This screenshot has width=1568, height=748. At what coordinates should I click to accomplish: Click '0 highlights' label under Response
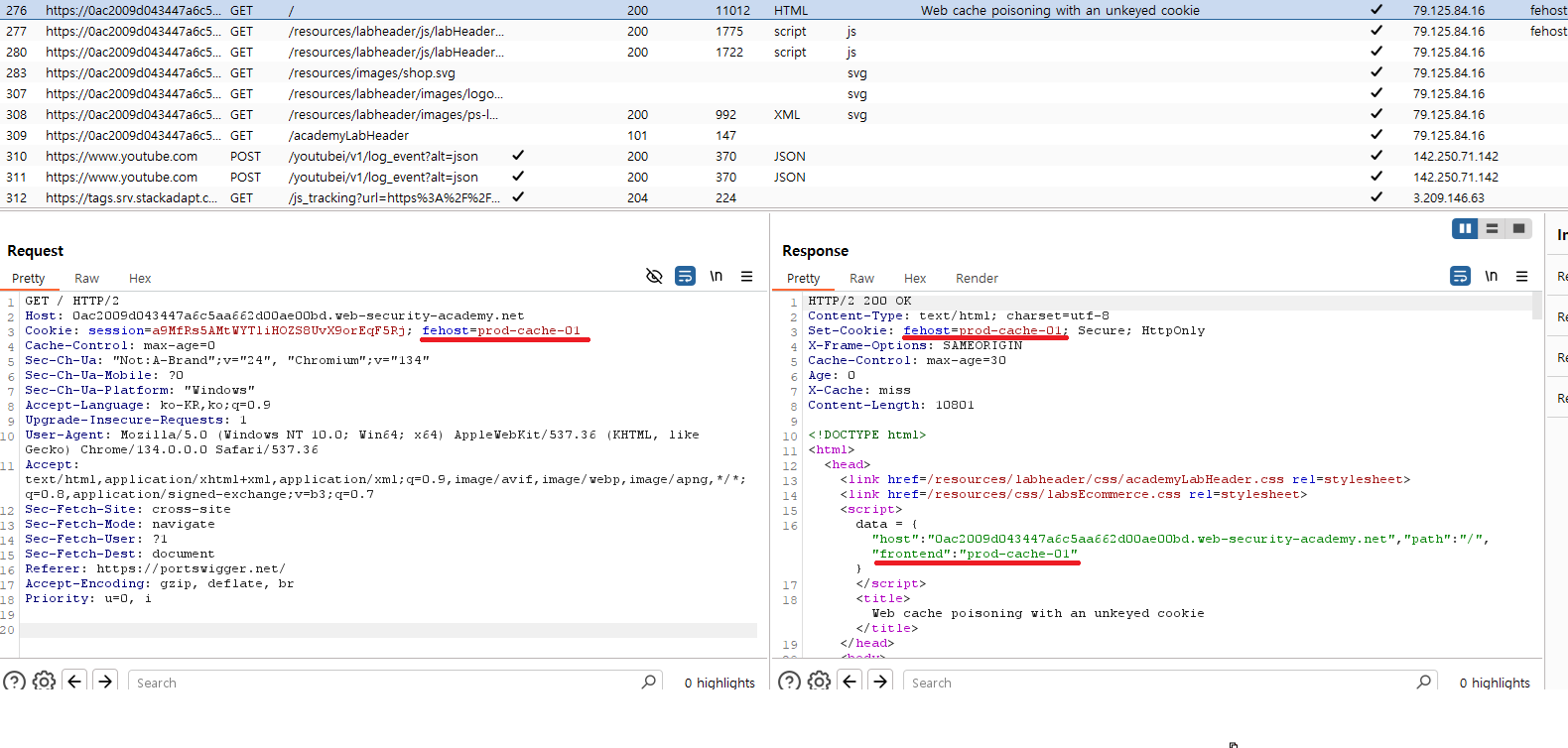coord(1495,683)
